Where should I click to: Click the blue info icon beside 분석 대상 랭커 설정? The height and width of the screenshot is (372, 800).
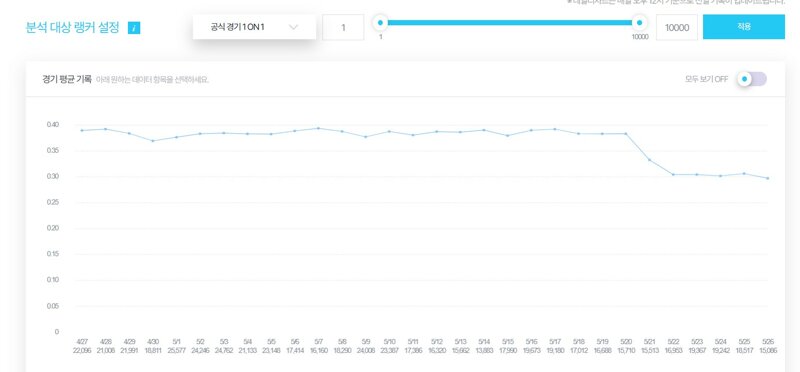[x=134, y=28]
